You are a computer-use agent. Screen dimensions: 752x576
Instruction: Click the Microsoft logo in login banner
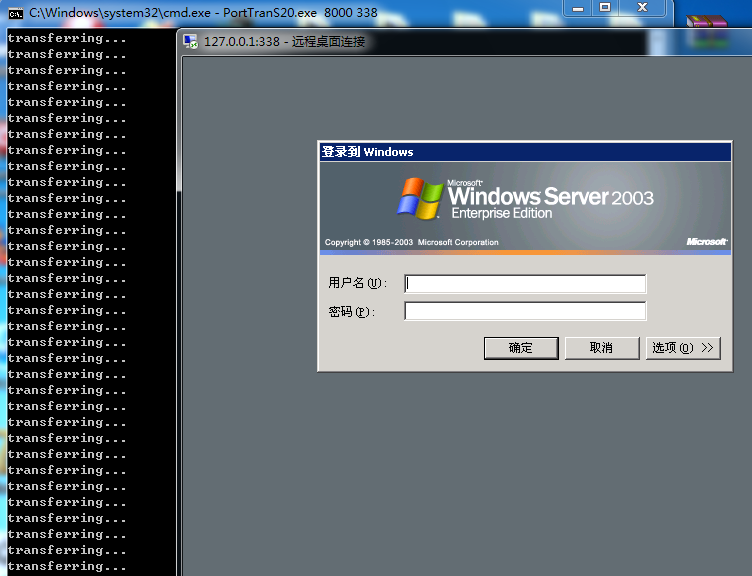tap(706, 242)
